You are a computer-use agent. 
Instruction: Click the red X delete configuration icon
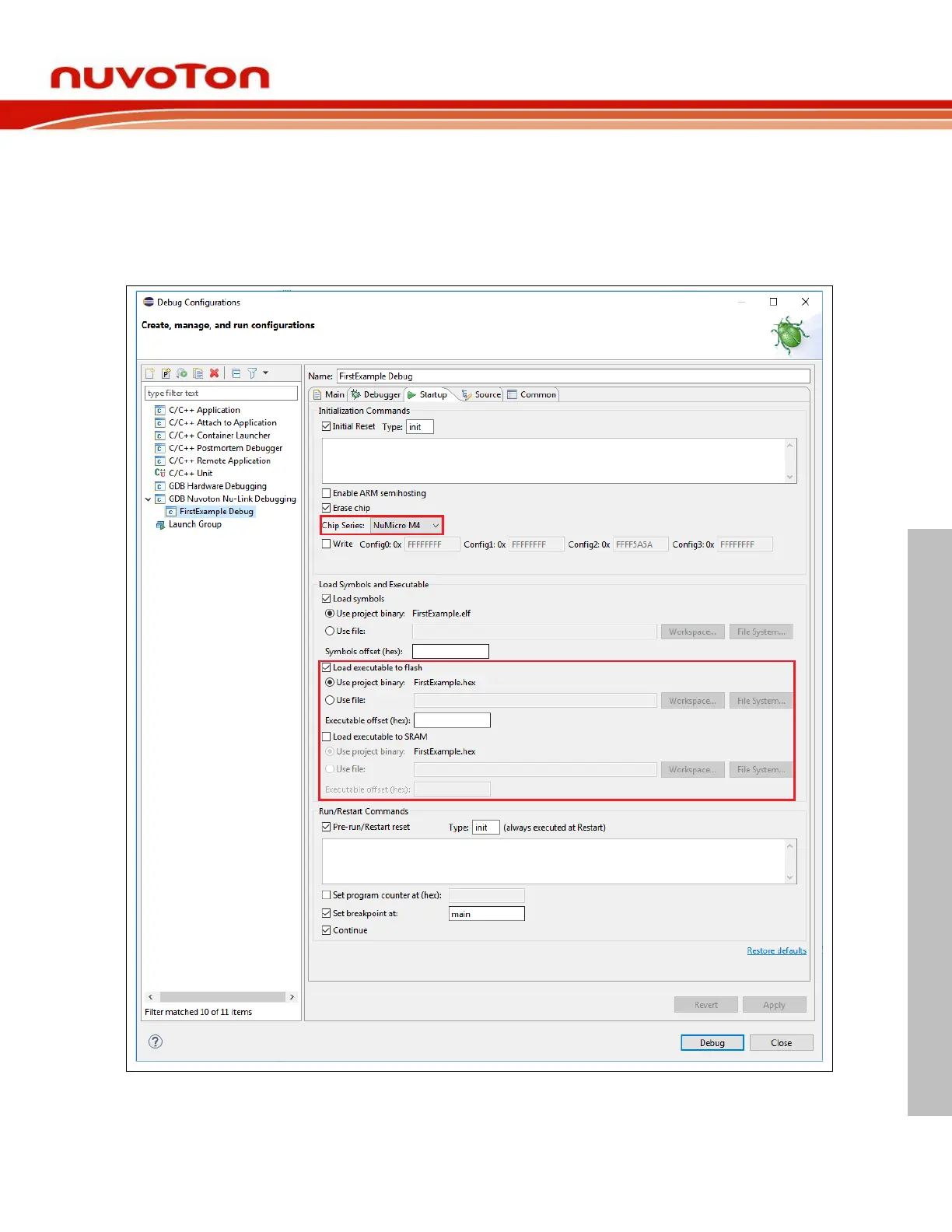[x=214, y=373]
